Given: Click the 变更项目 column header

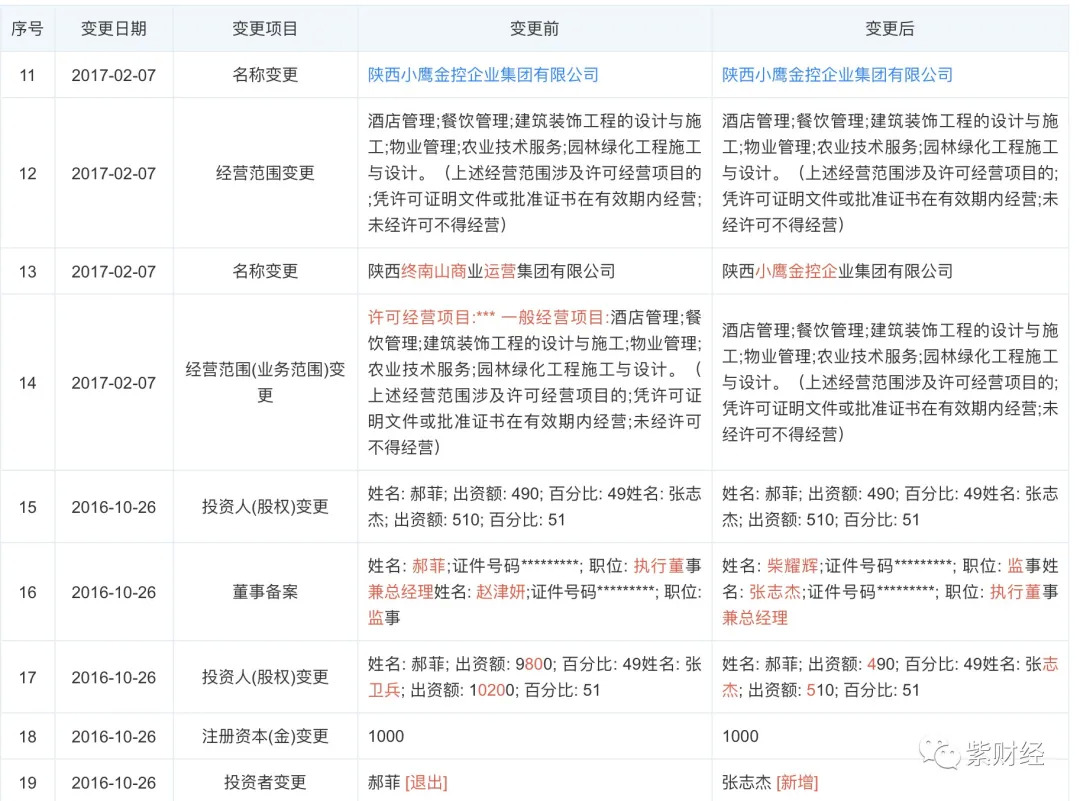Looking at the screenshot, I should pos(265,29).
